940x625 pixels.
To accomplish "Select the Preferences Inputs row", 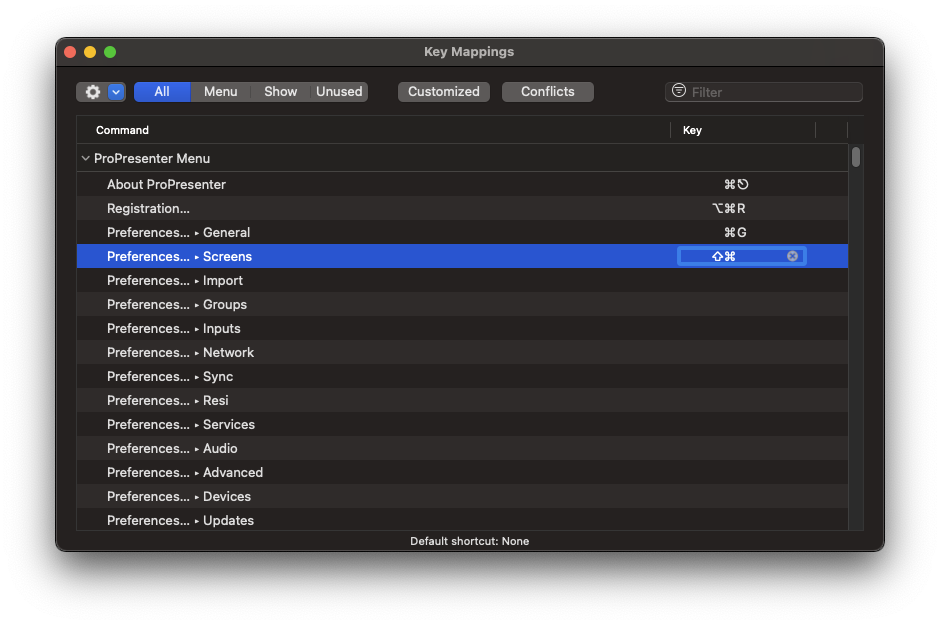I will tap(462, 328).
